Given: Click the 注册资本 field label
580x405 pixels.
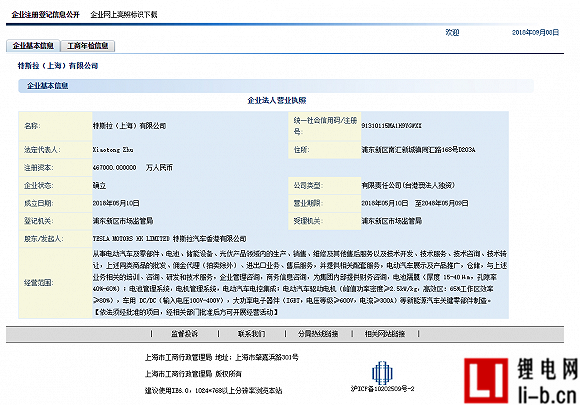Looking at the screenshot, I should [x=39, y=168].
